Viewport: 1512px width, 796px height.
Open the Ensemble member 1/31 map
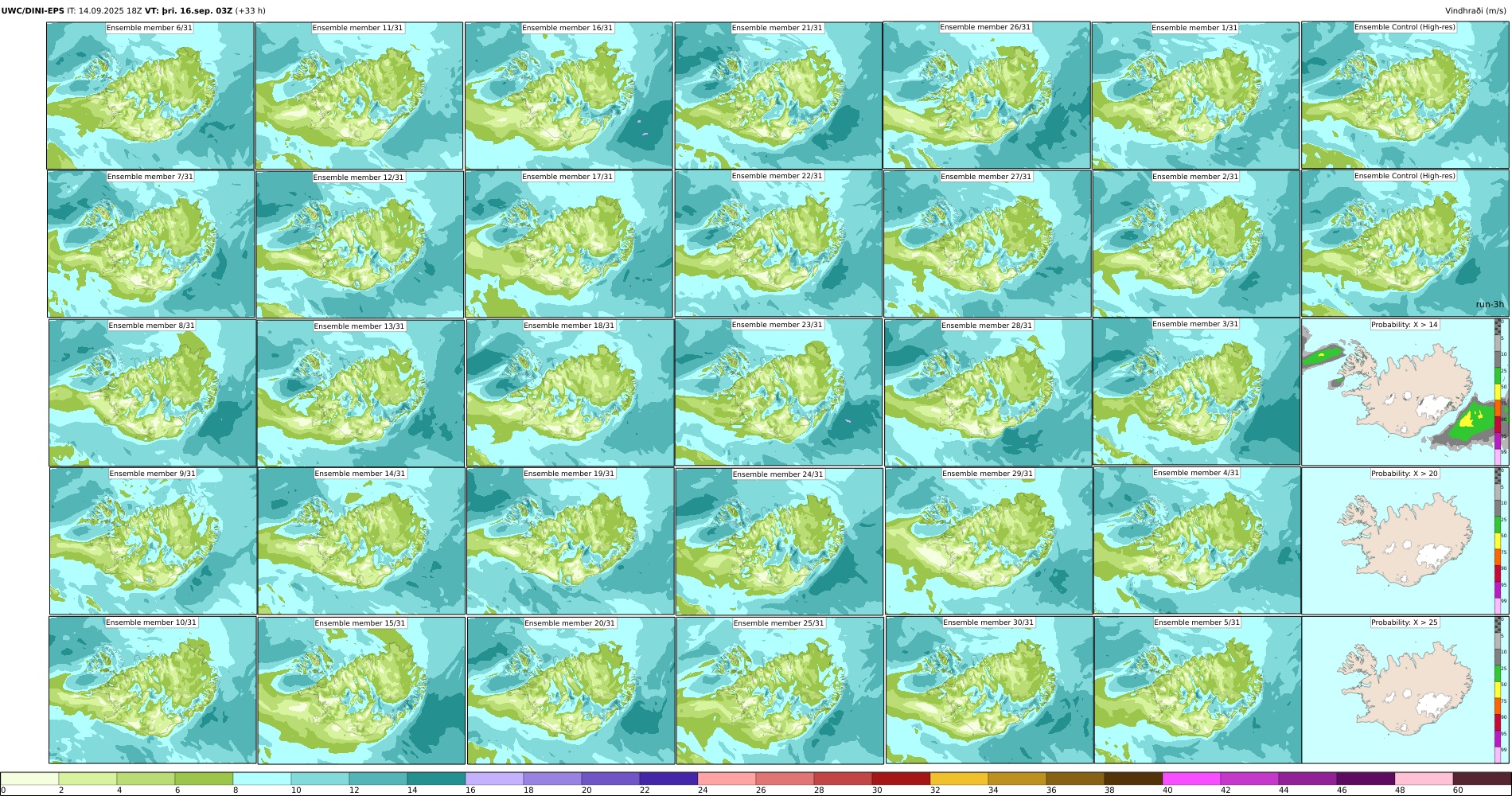pyautogui.click(x=1195, y=96)
